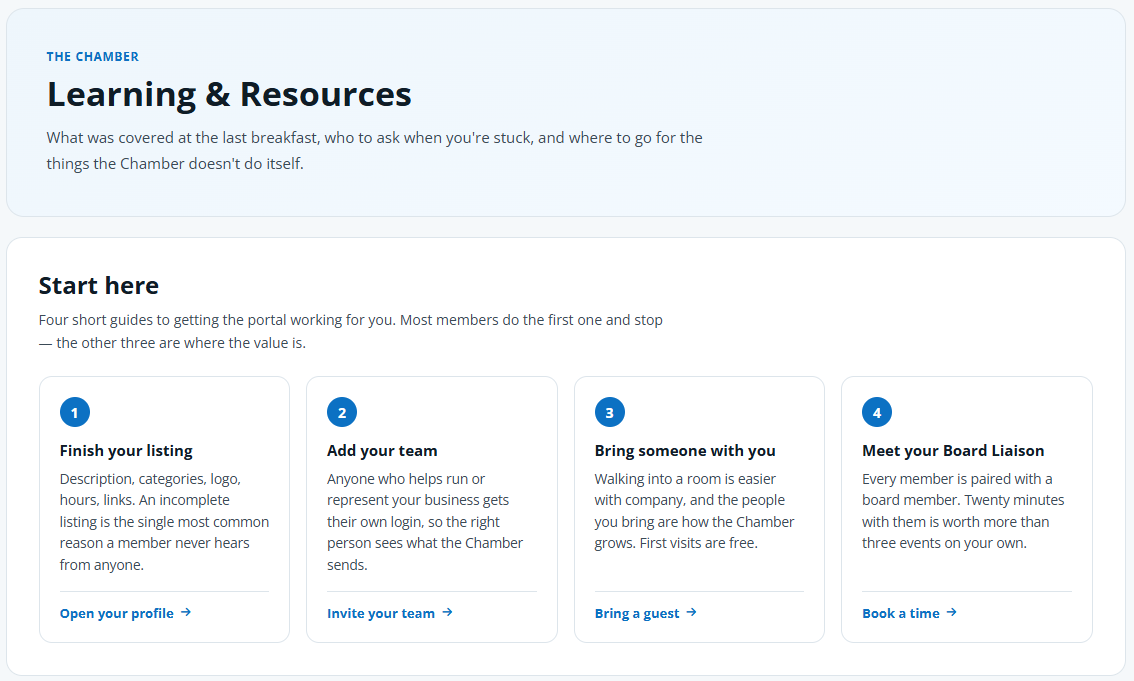Click the 'Description, categories, logo' card description
This screenshot has height=681, width=1134.
[164, 521]
